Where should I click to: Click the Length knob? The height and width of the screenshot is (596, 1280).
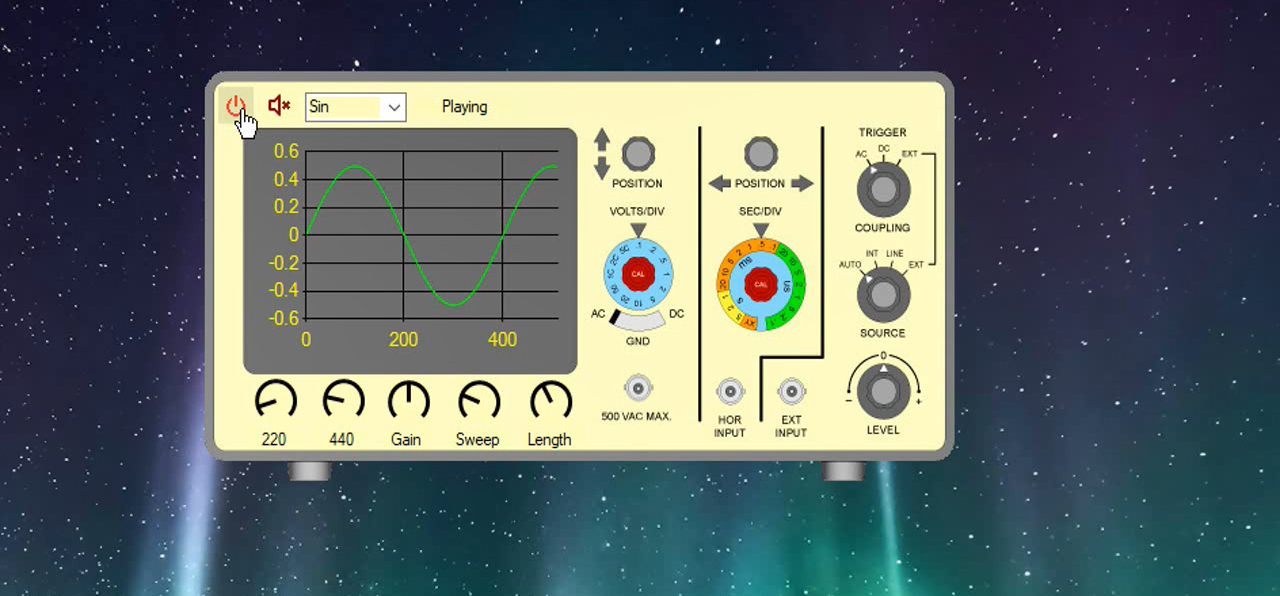(549, 400)
